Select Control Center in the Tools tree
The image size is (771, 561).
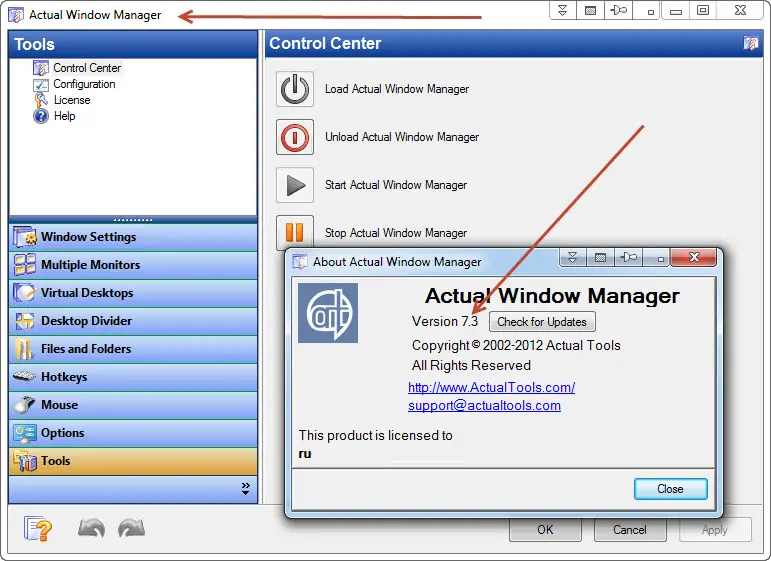point(87,68)
